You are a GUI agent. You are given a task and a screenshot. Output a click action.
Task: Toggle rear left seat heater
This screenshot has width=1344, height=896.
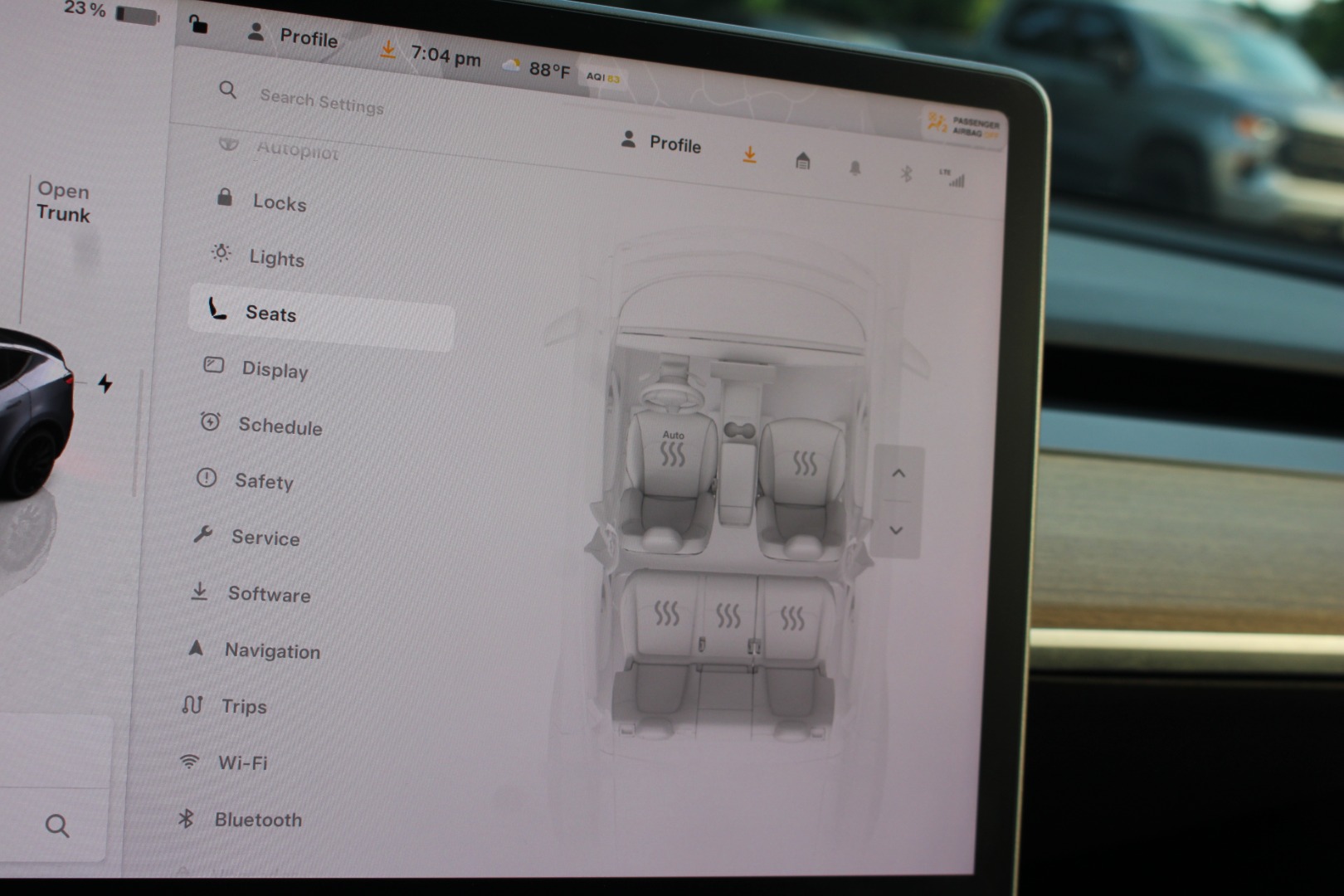(666, 613)
